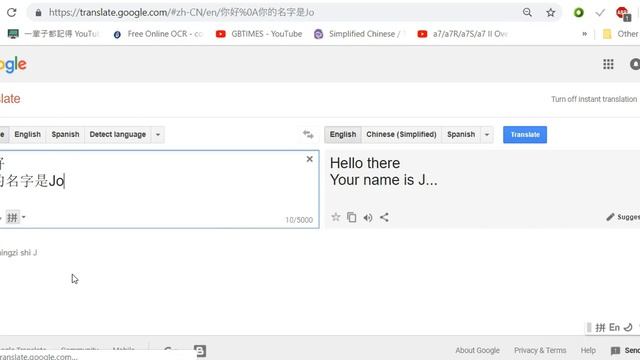The image size is (640, 360).
Task: Open the first YouTube bookmark with monitor icon
Action: tap(53, 34)
